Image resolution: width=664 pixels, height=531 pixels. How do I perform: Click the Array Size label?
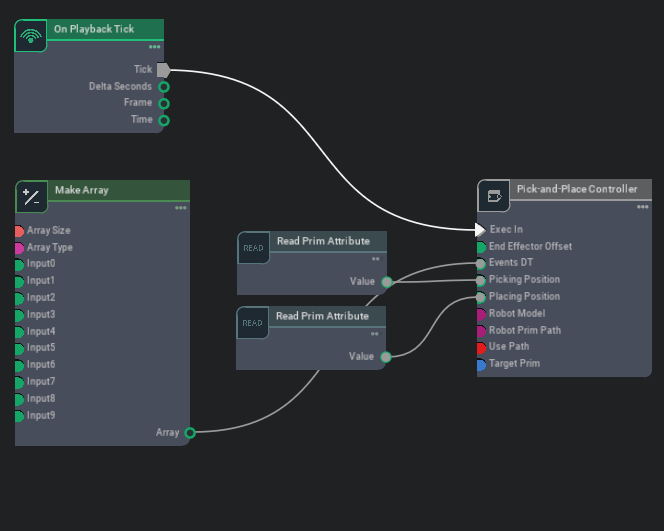[x=49, y=230]
